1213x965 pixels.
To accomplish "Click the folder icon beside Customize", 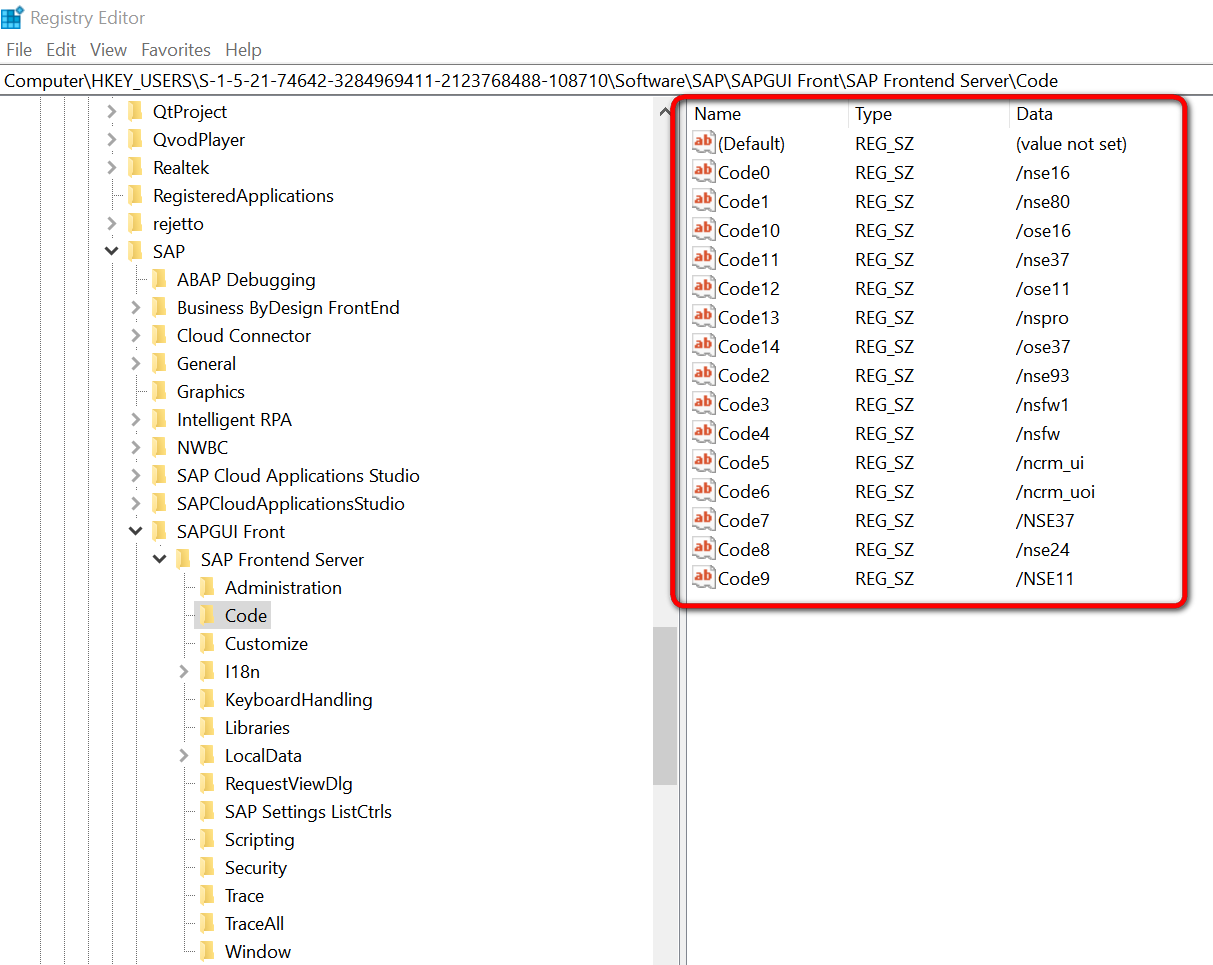I will [x=207, y=643].
